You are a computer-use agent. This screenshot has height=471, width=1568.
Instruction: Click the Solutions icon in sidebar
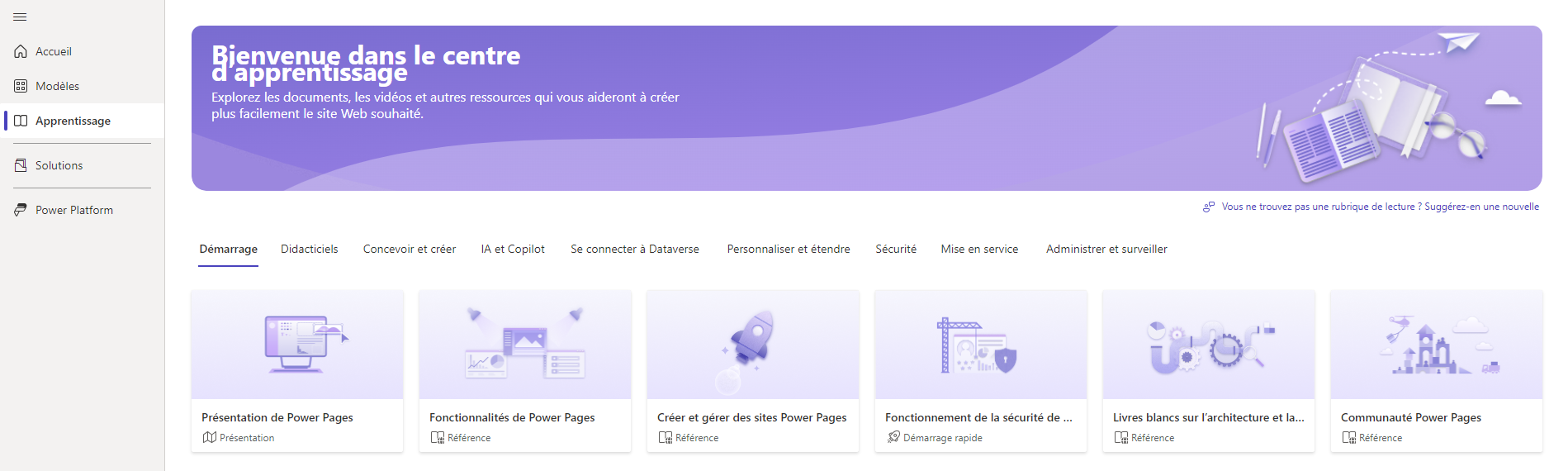pyautogui.click(x=21, y=165)
